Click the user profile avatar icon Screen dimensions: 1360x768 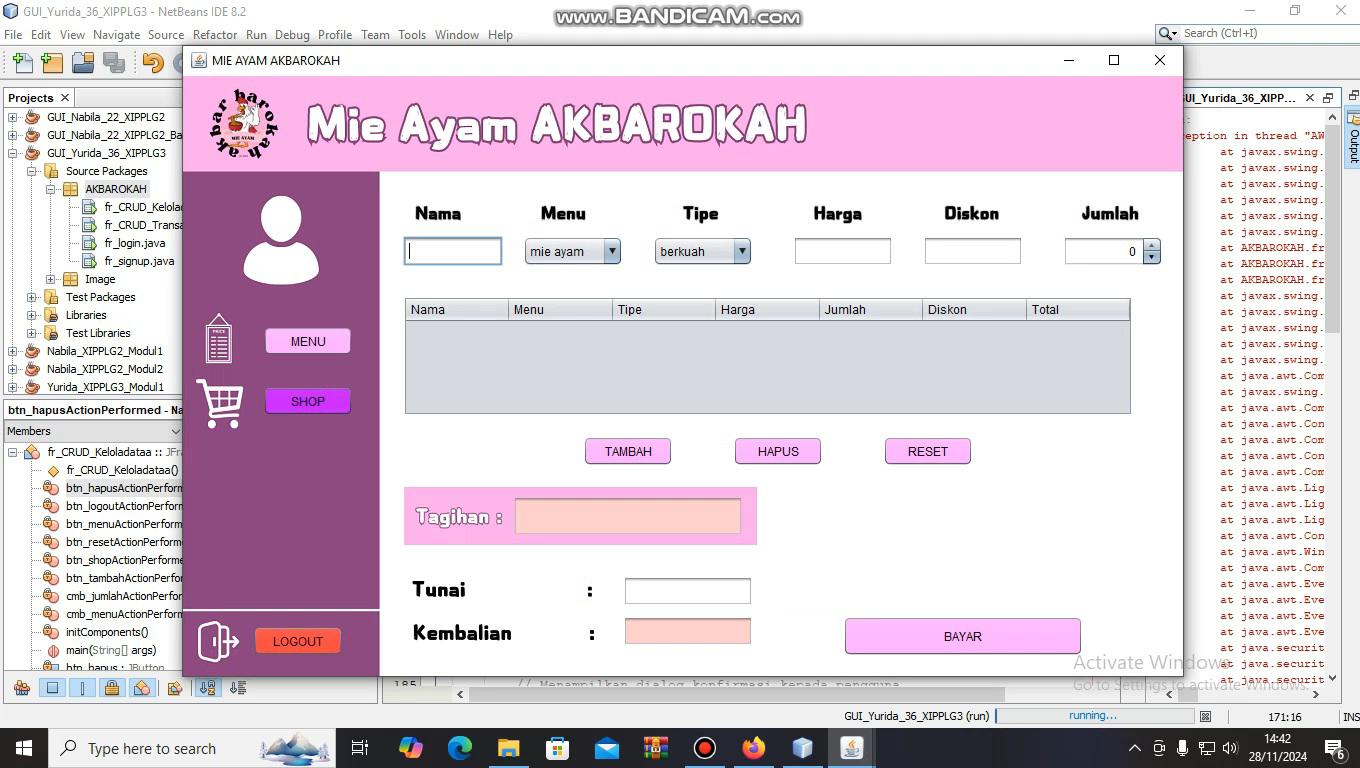point(281,240)
